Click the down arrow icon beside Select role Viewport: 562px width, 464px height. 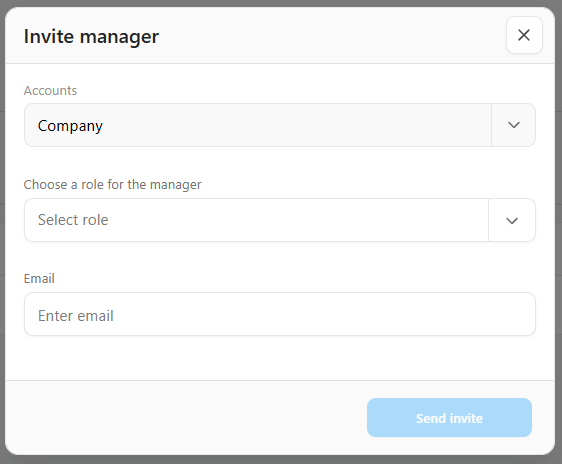click(512, 221)
